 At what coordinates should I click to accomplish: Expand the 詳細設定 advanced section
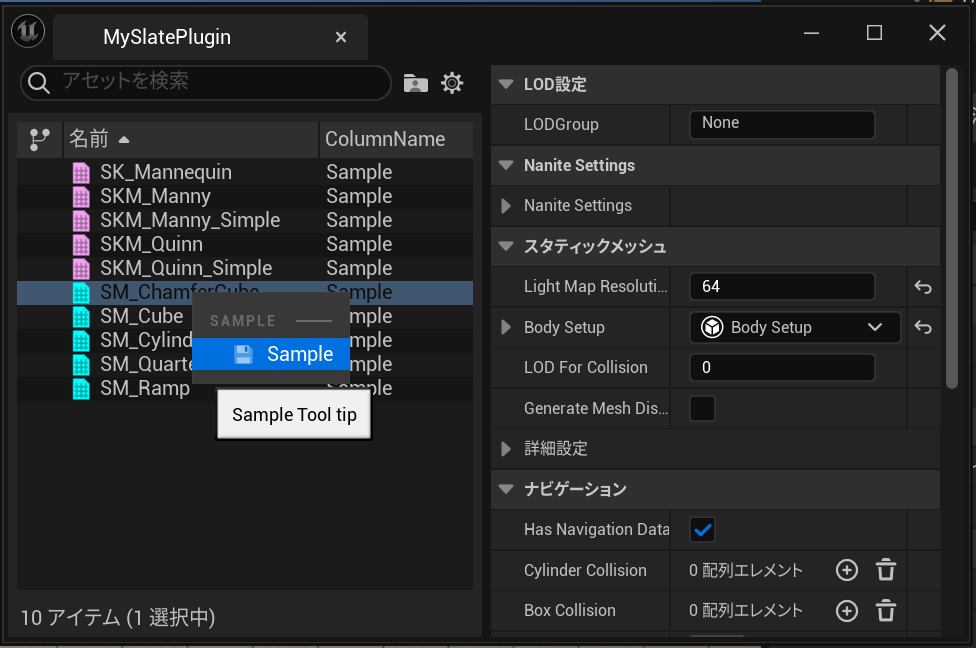(x=507, y=449)
